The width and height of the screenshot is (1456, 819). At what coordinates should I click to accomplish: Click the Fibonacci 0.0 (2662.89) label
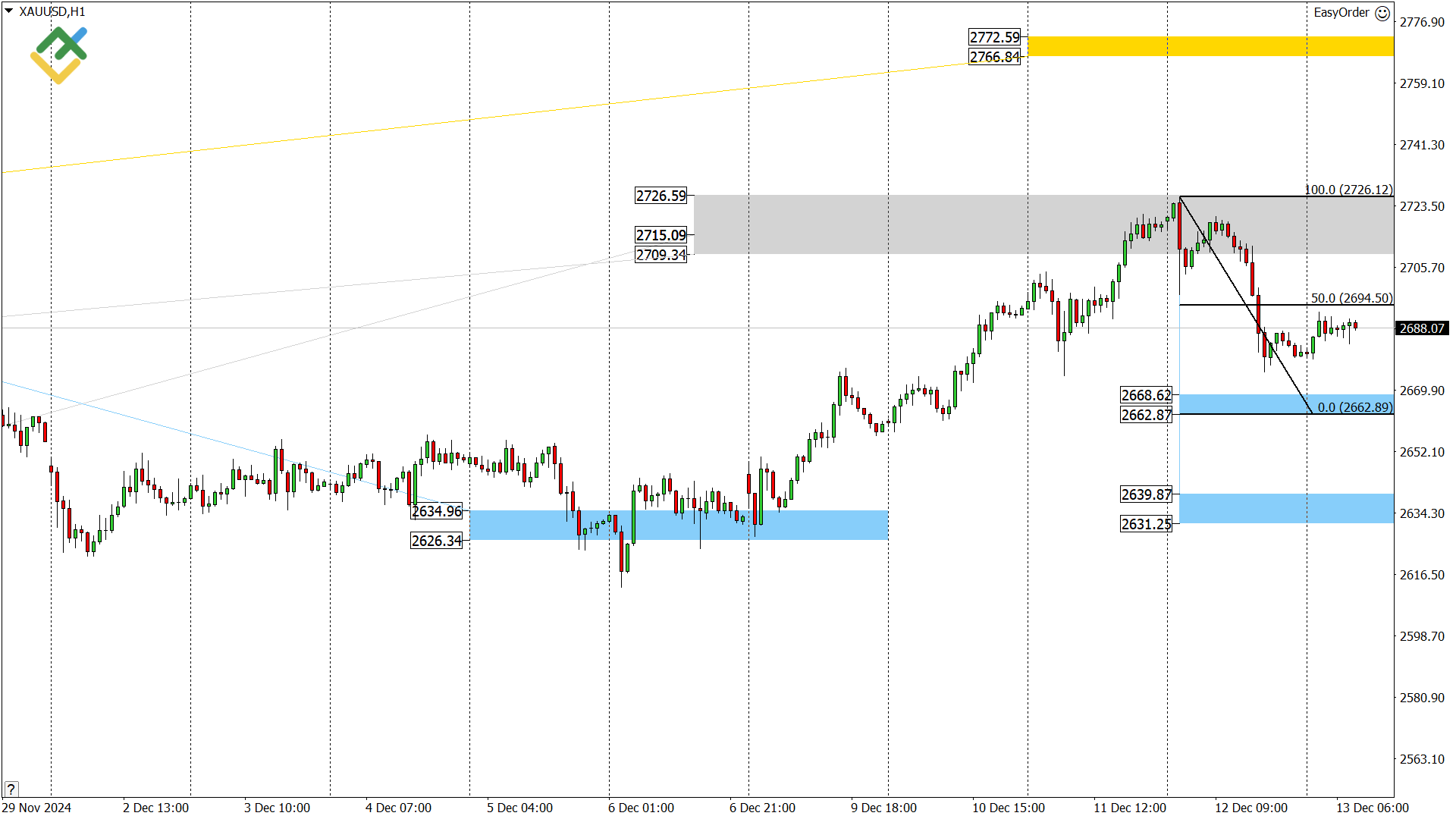pyautogui.click(x=1354, y=407)
